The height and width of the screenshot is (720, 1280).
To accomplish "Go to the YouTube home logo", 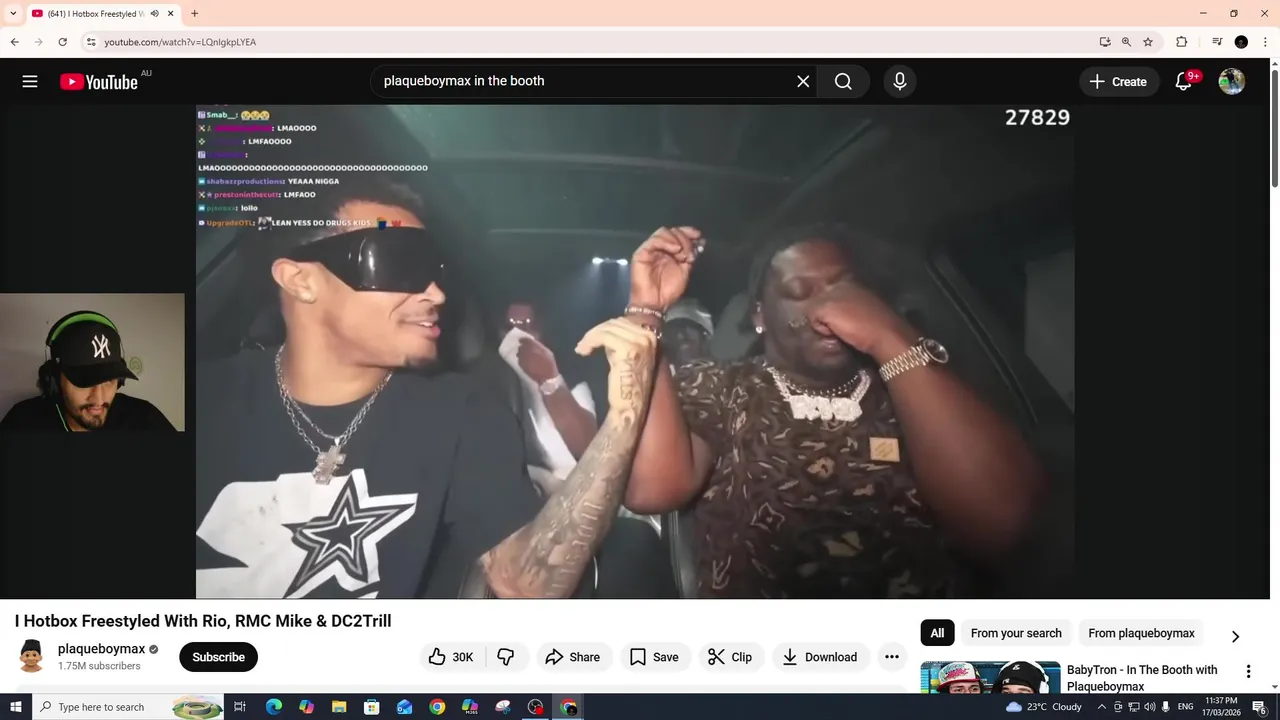I will click(99, 82).
